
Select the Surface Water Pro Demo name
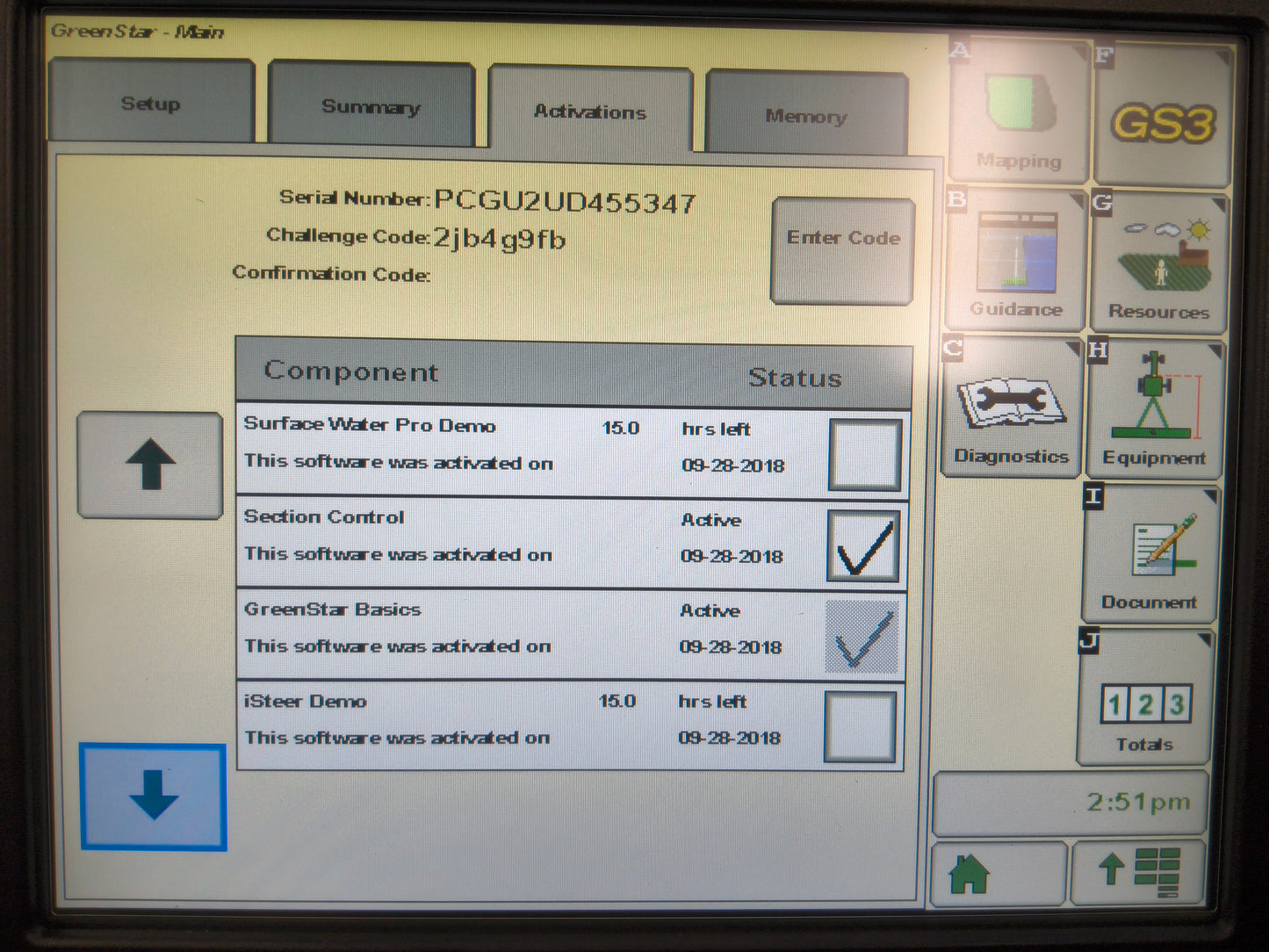(370, 425)
